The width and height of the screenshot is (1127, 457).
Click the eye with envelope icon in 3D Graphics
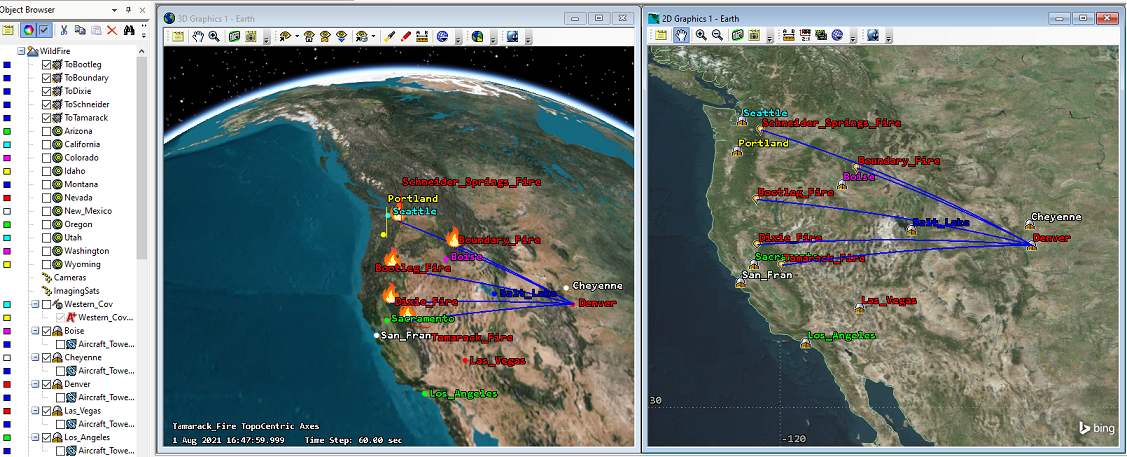pyautogui.click(x=325, y=36)
